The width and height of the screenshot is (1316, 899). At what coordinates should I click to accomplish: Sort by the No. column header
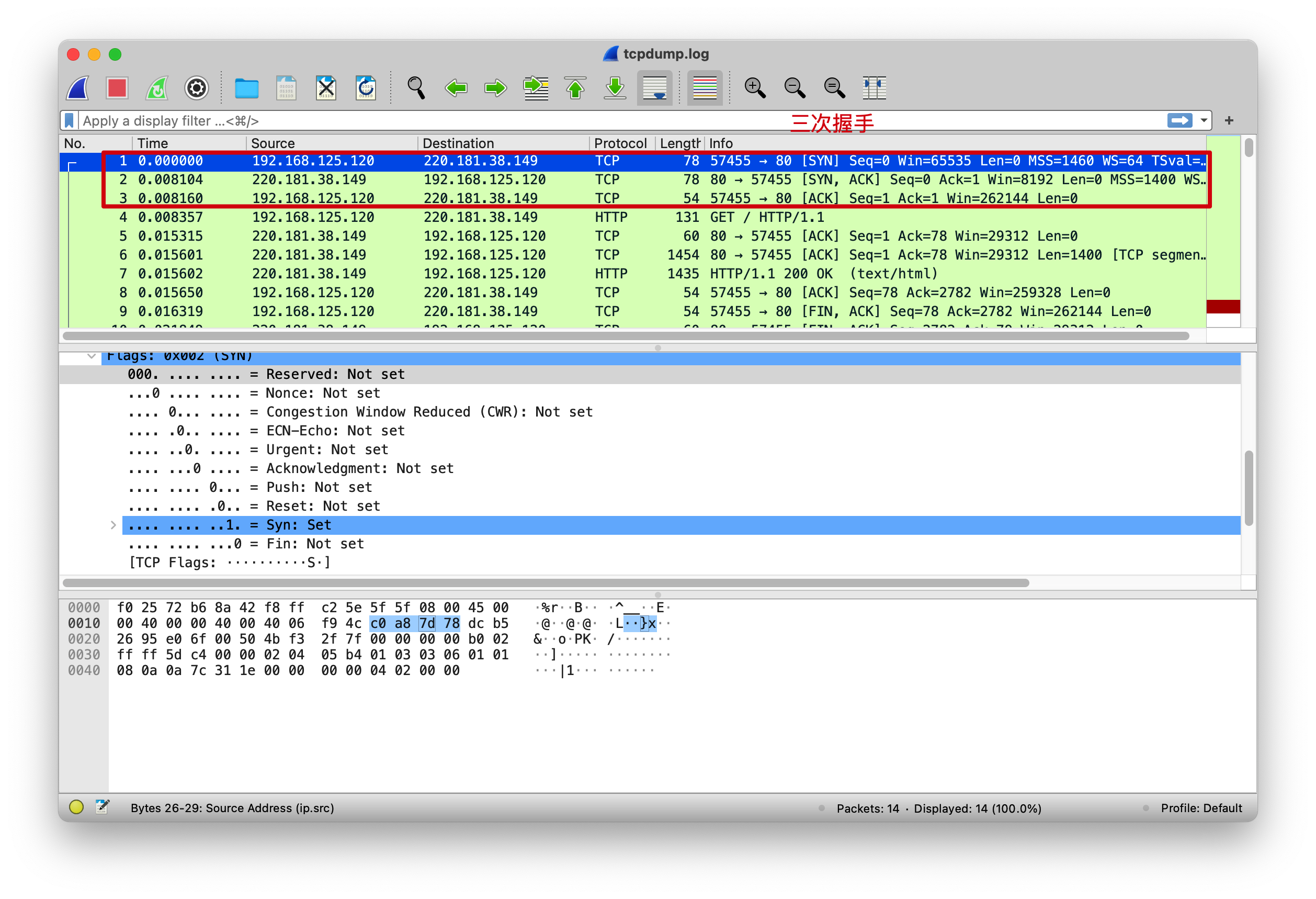(96, 143)
